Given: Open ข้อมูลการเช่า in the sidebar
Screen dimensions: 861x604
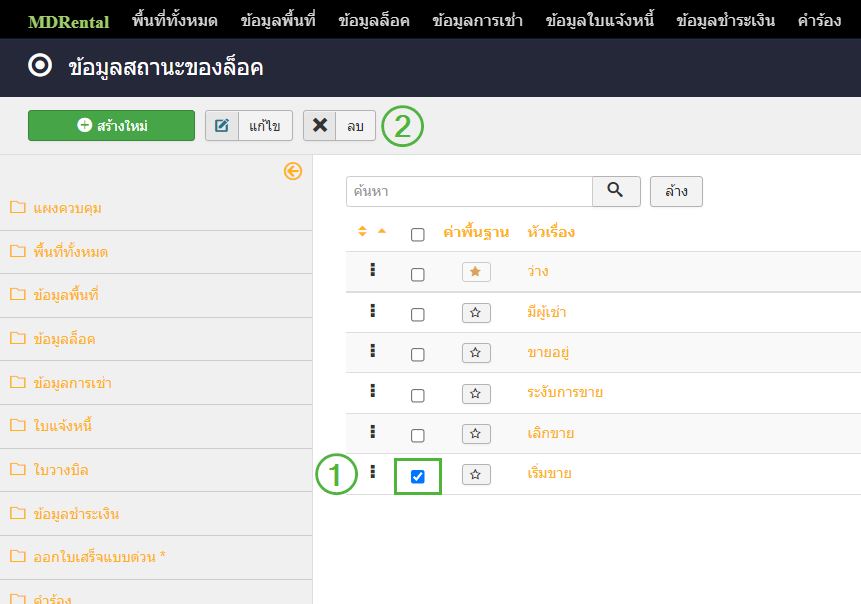Looking at the screenshot, I should tap(72, 383).
